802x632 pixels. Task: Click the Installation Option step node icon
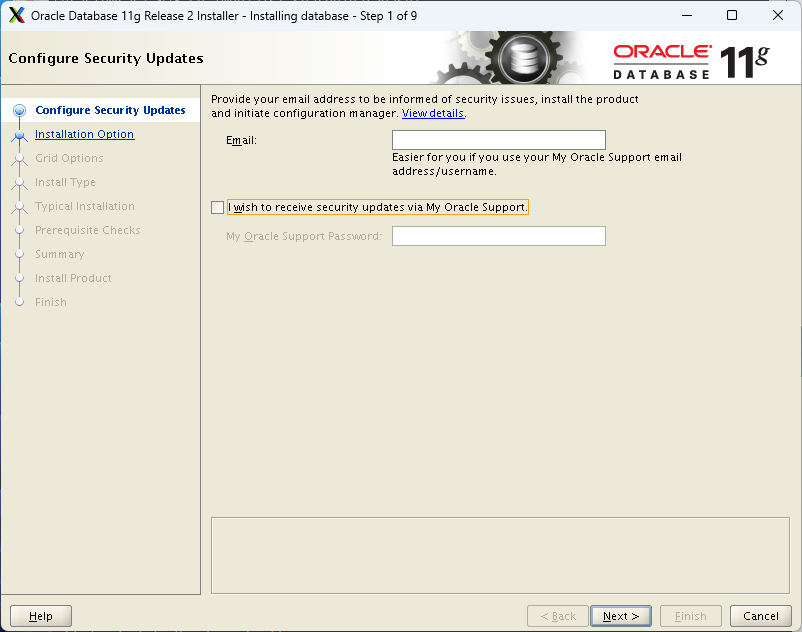19,134
